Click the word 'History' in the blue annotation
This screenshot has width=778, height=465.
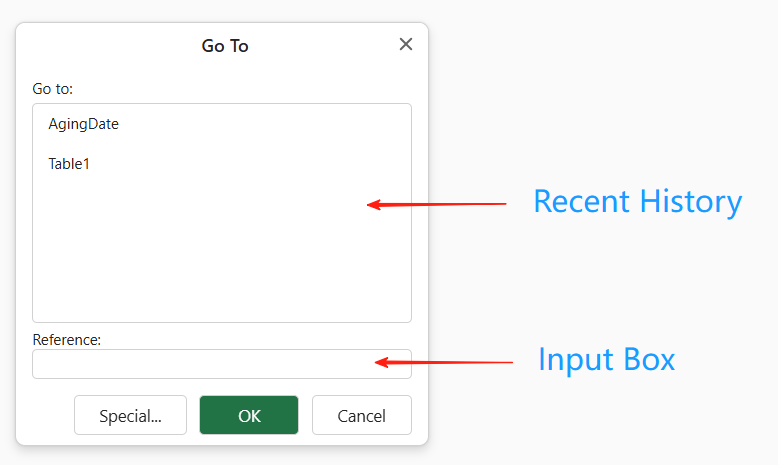point(691,202)
